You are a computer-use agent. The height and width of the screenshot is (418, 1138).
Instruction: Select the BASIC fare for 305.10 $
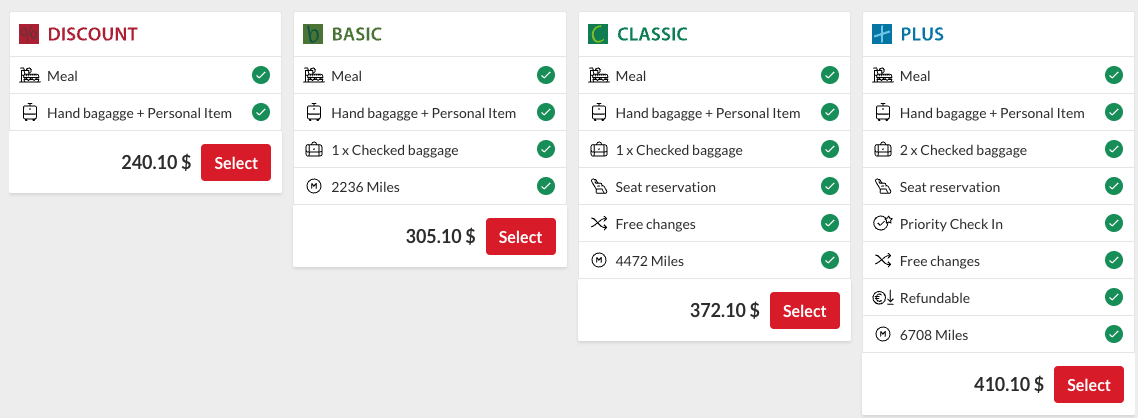[x=520, y=237]
